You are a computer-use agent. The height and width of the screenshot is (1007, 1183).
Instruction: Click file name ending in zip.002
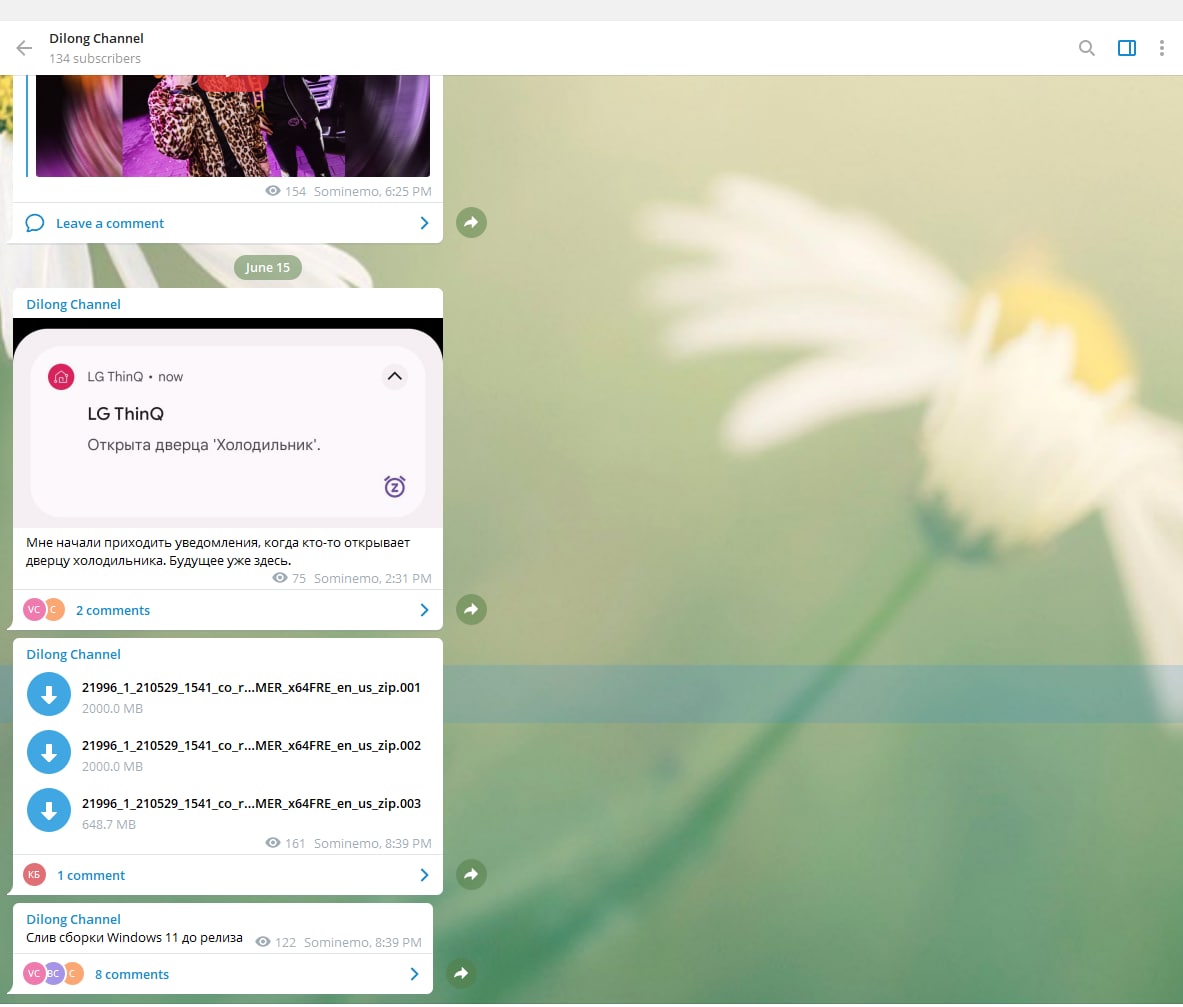pos(251,746)
